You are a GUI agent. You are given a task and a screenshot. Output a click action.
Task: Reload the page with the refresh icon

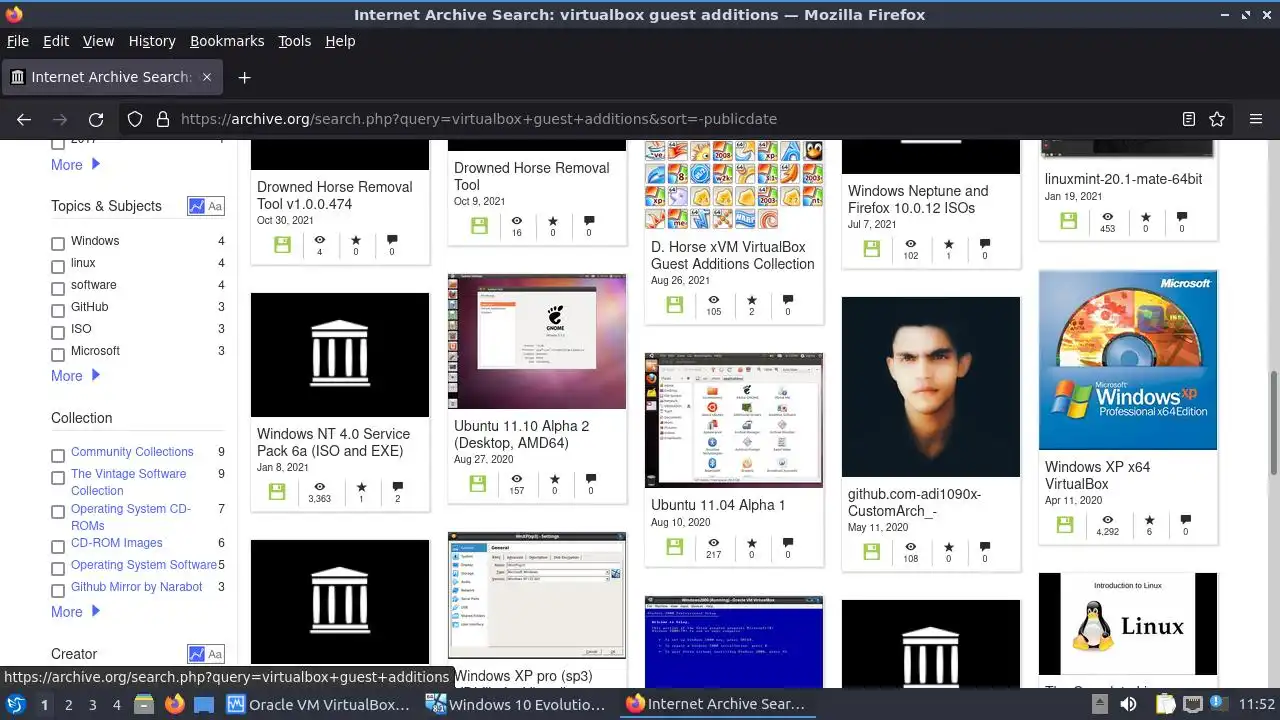96,119
